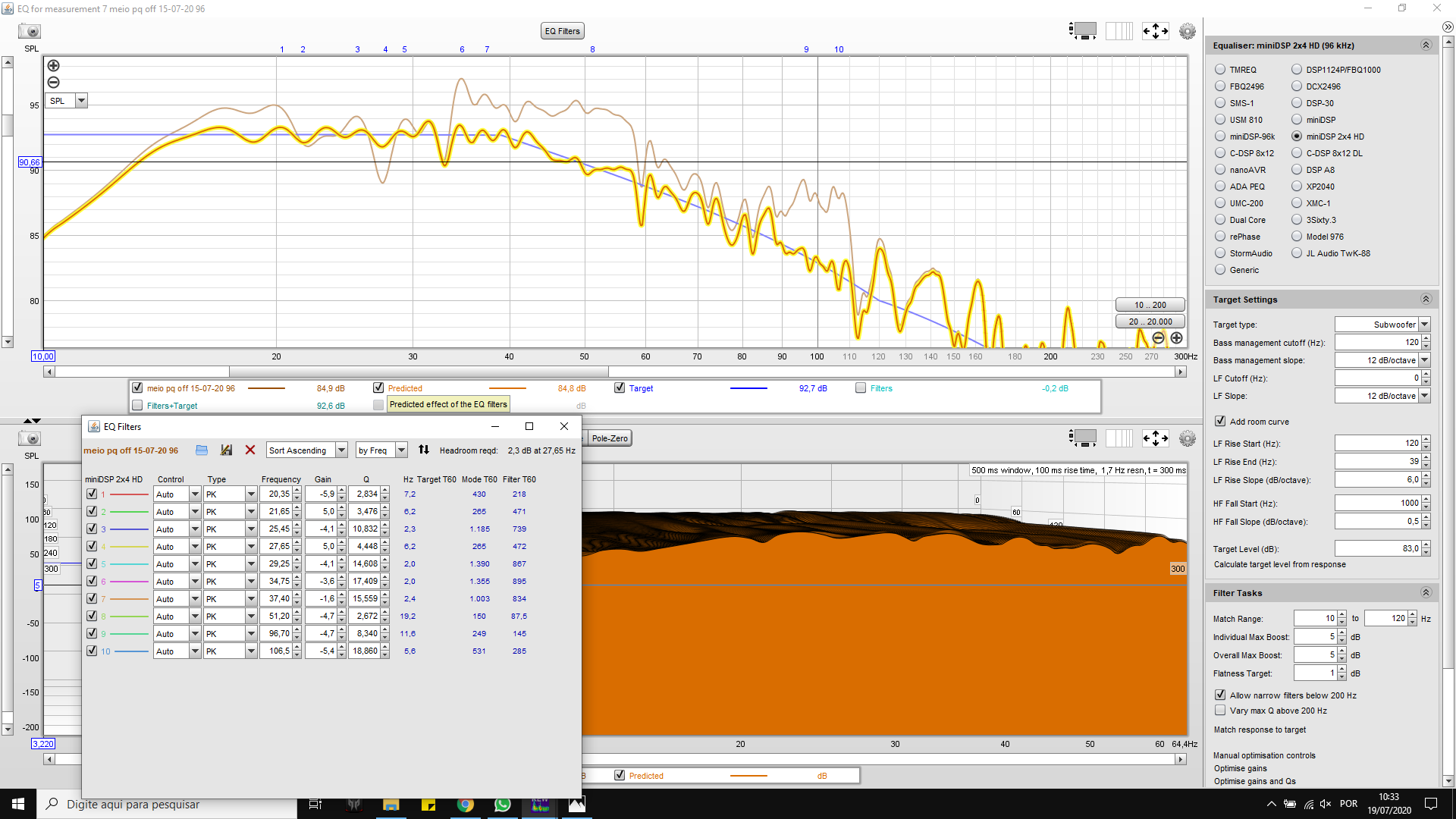
Task: Click the capture graph camera icon
Action: click(x=30, y=31)
